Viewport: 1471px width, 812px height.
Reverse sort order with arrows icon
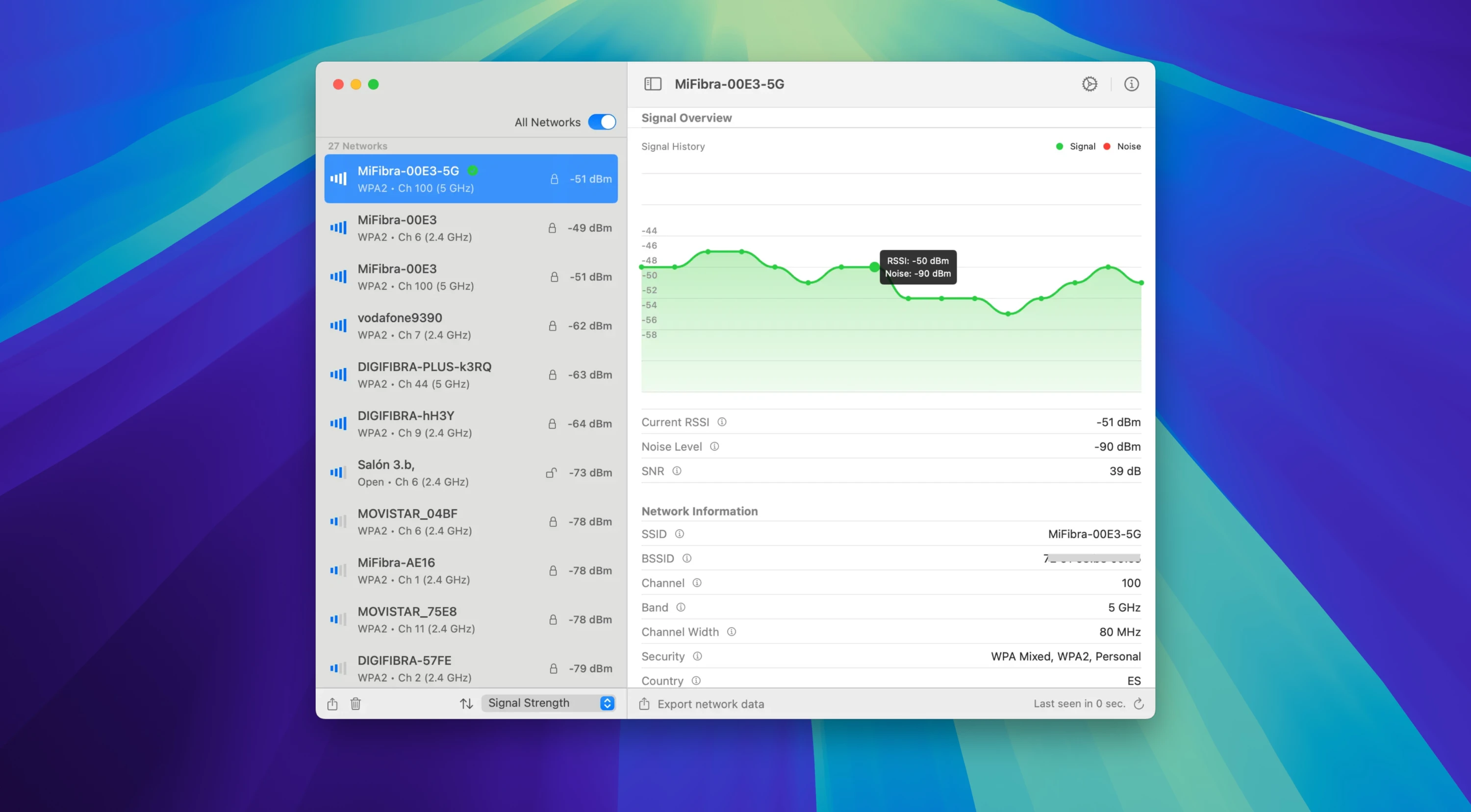click(466, 703)
